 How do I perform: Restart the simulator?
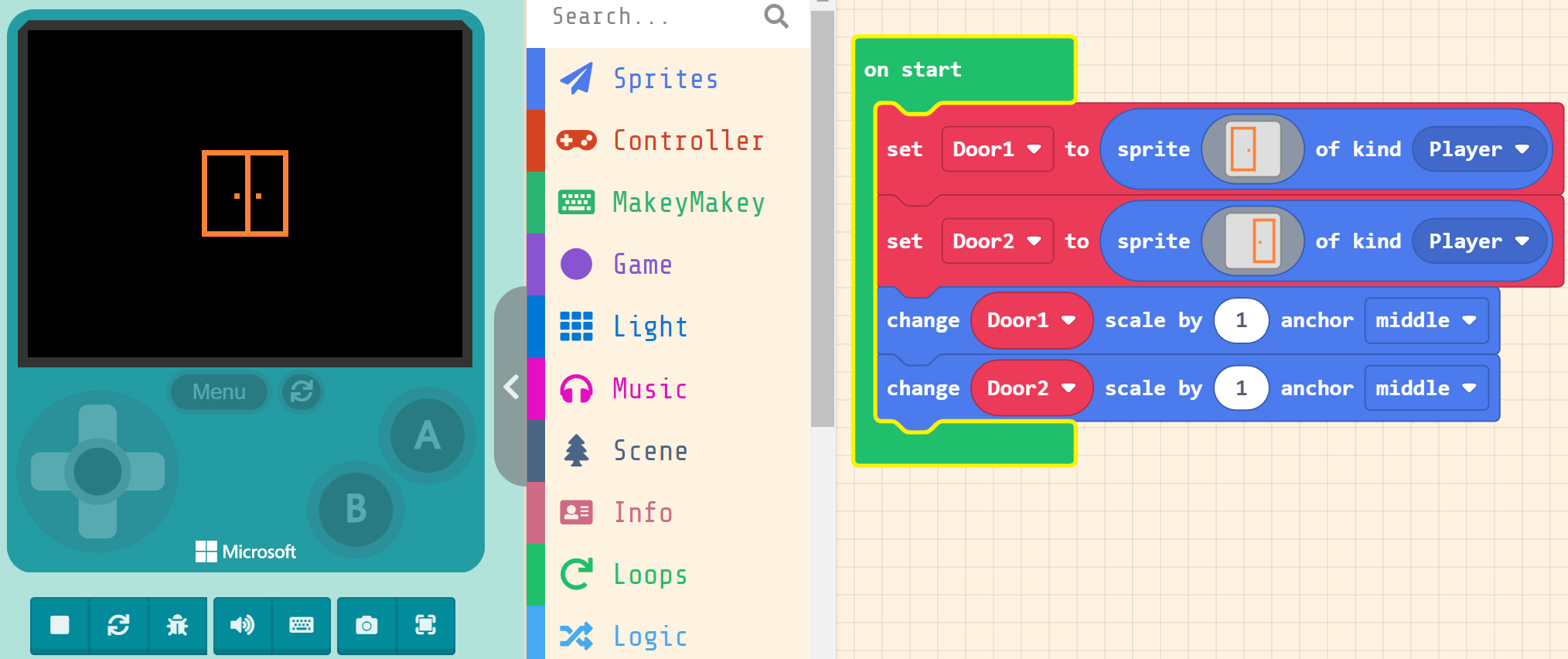coord(118,625)
